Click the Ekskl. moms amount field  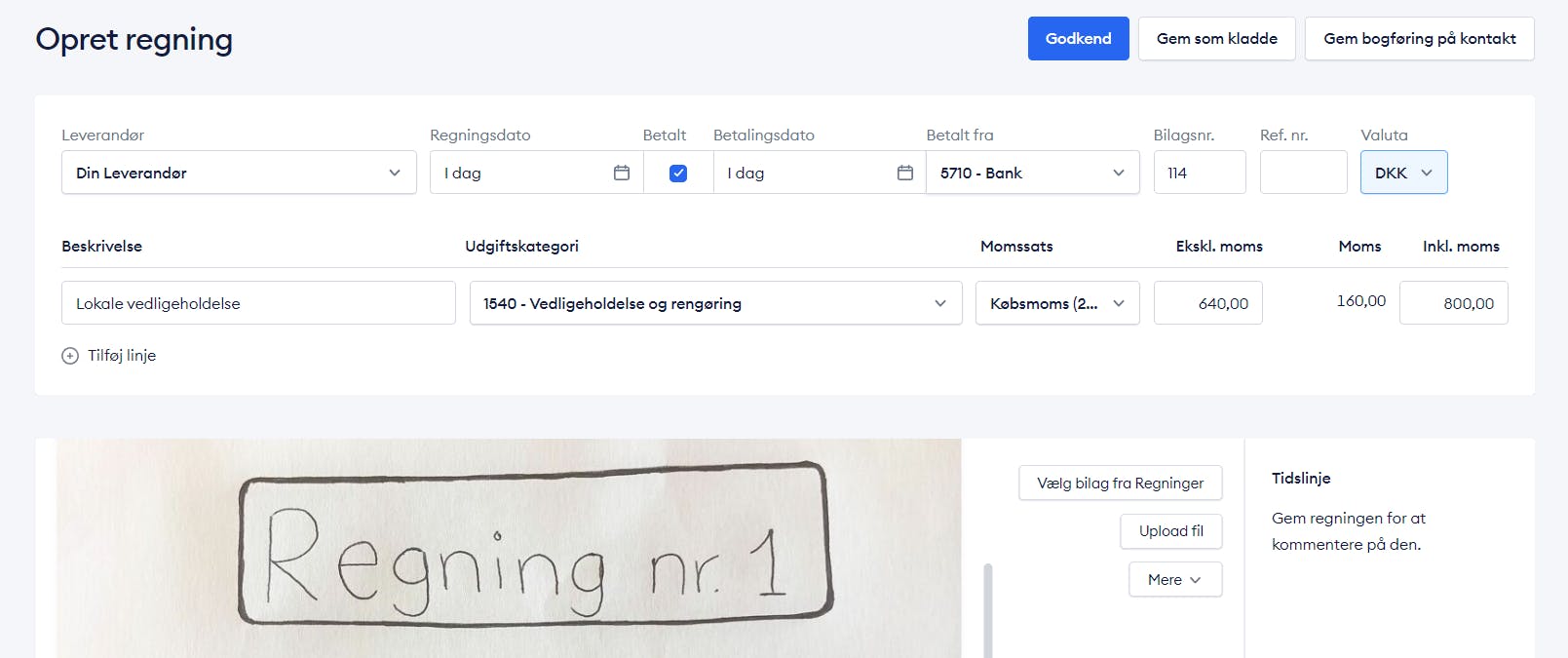[x=1207, y=303]
